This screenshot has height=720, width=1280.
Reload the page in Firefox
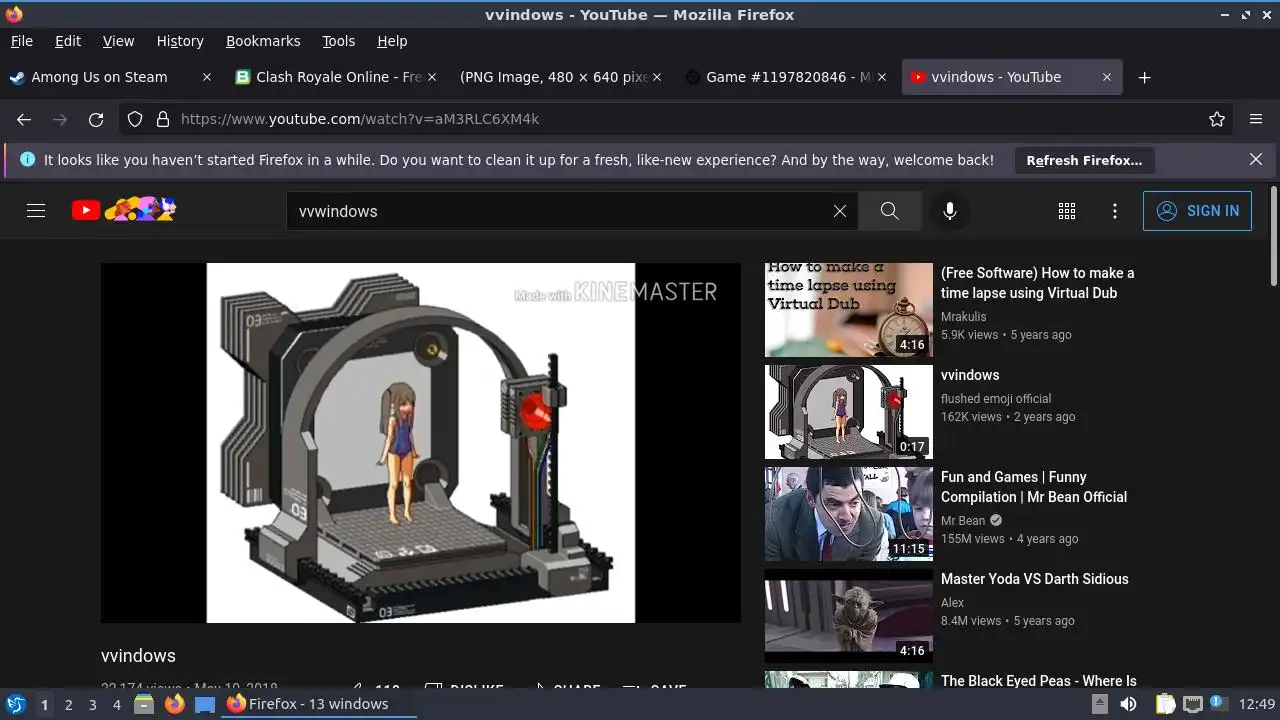[96, 119]
